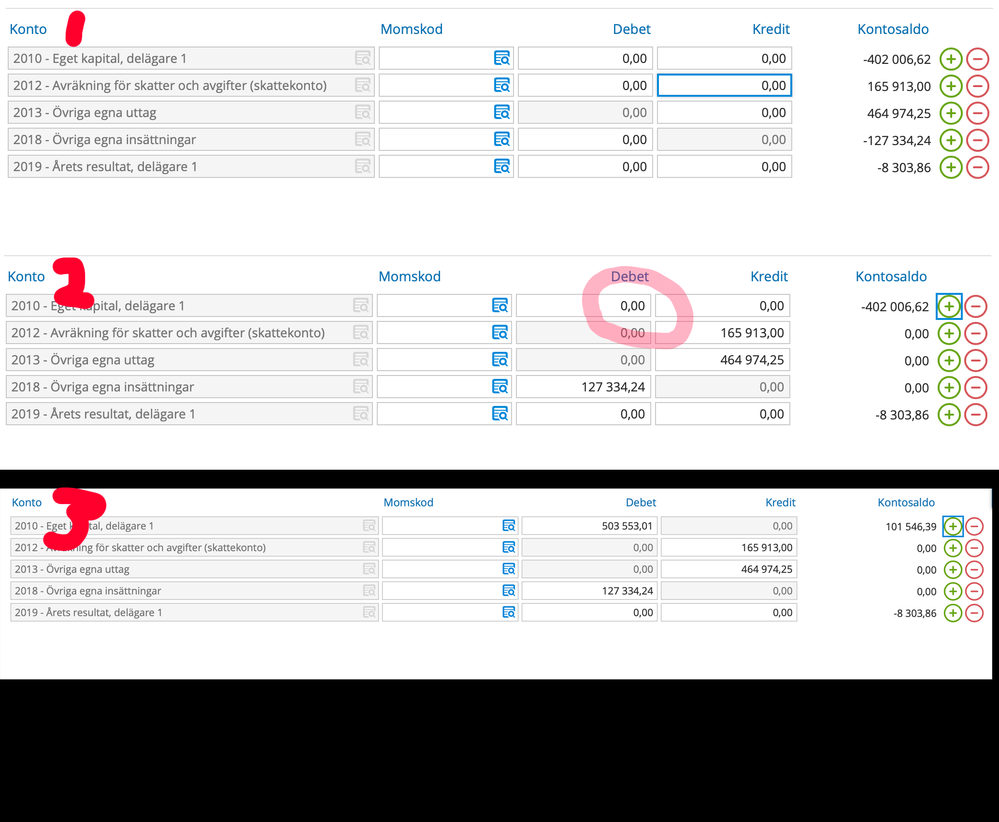The image size is (999, 822).
Task: Click the Kredit column header in section 2
Action: tap(769, 277)
